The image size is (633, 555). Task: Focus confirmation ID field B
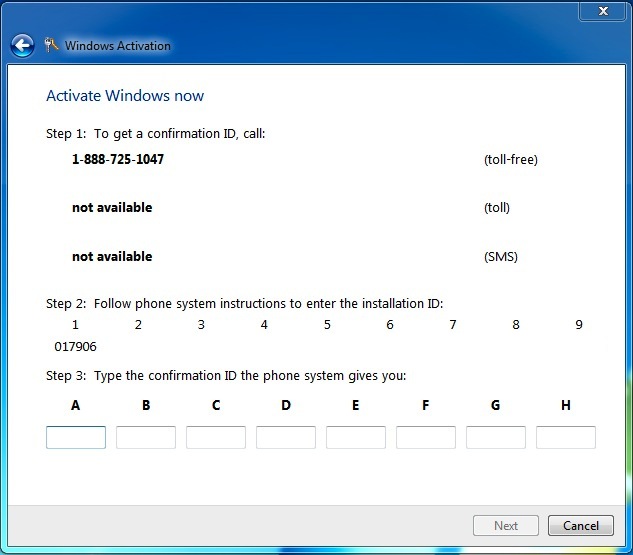146,437
